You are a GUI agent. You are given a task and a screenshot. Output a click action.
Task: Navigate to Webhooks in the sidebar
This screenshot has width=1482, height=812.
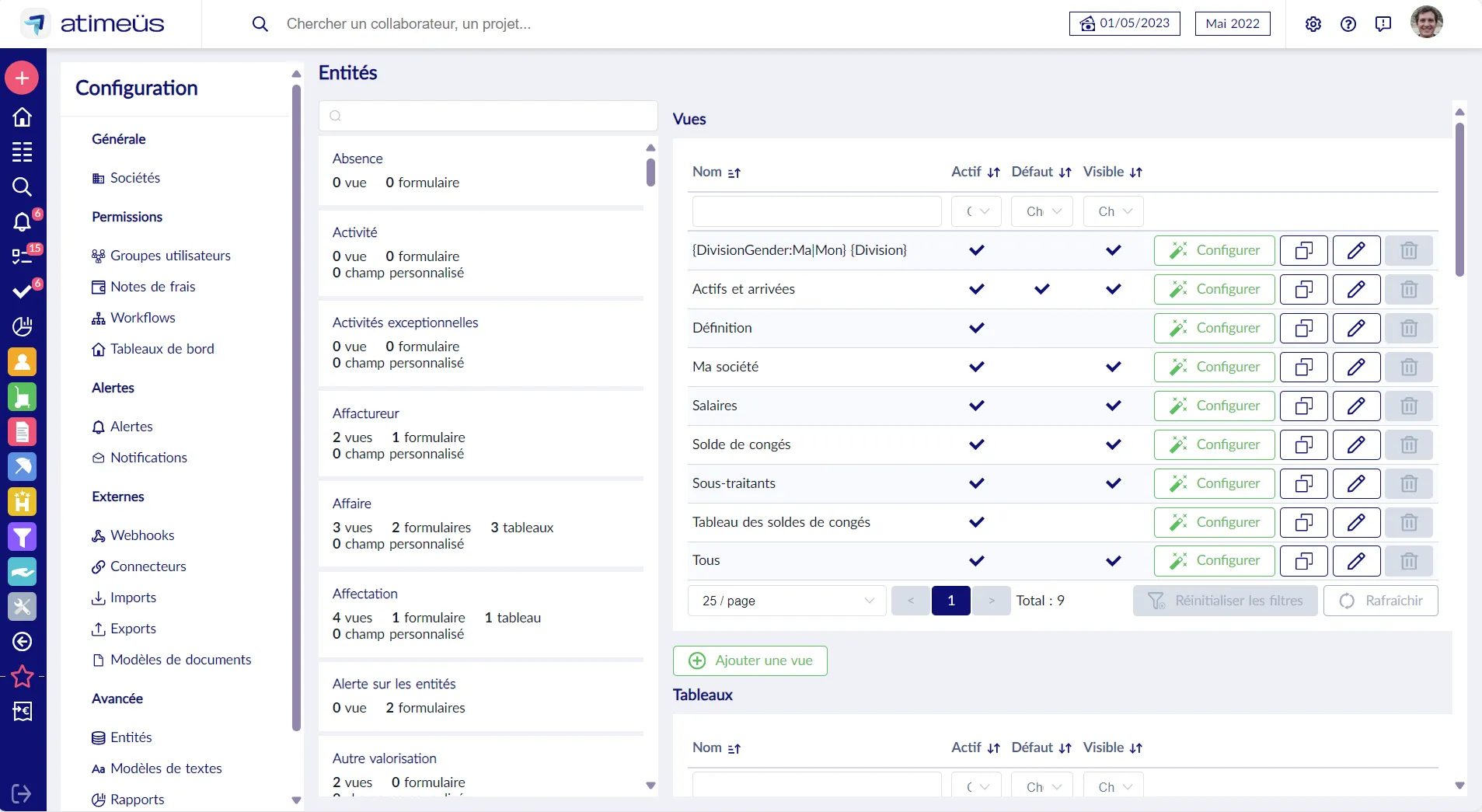[142, 535]
